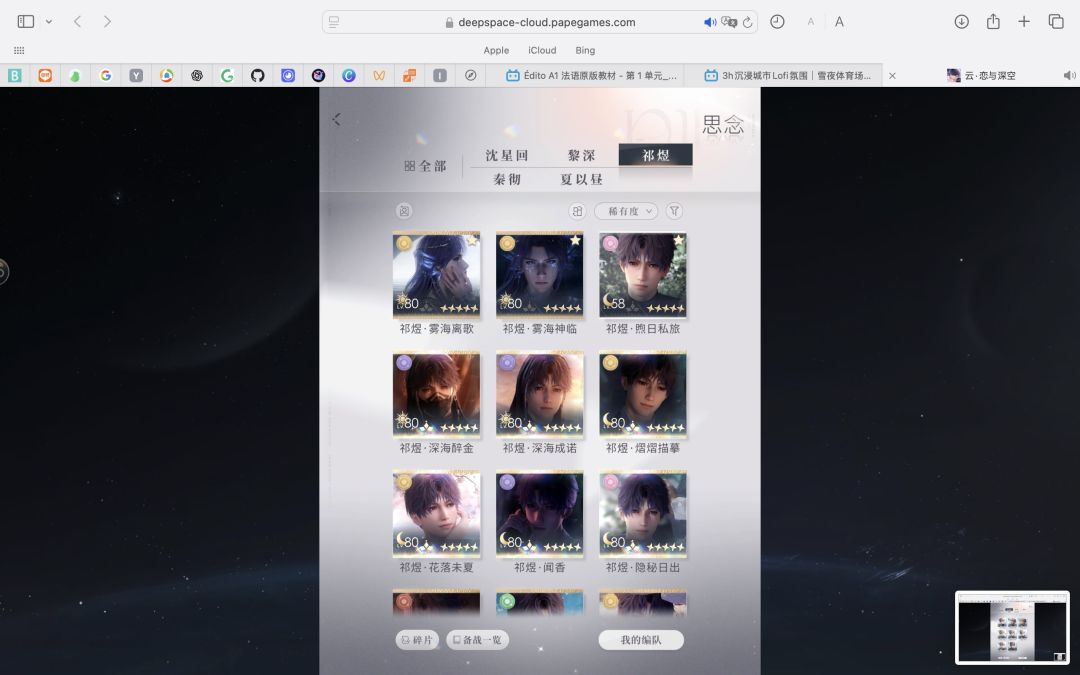Click the Share icon in toolbar
The image size is (1080, 675).
tap(993, 21)
